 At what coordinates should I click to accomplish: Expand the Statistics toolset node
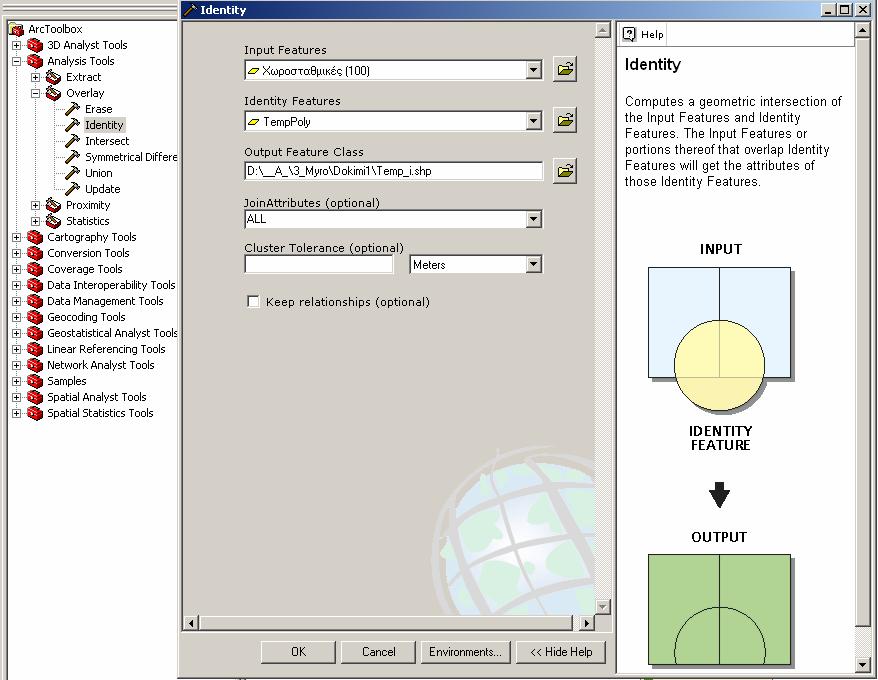pos(35,221)
